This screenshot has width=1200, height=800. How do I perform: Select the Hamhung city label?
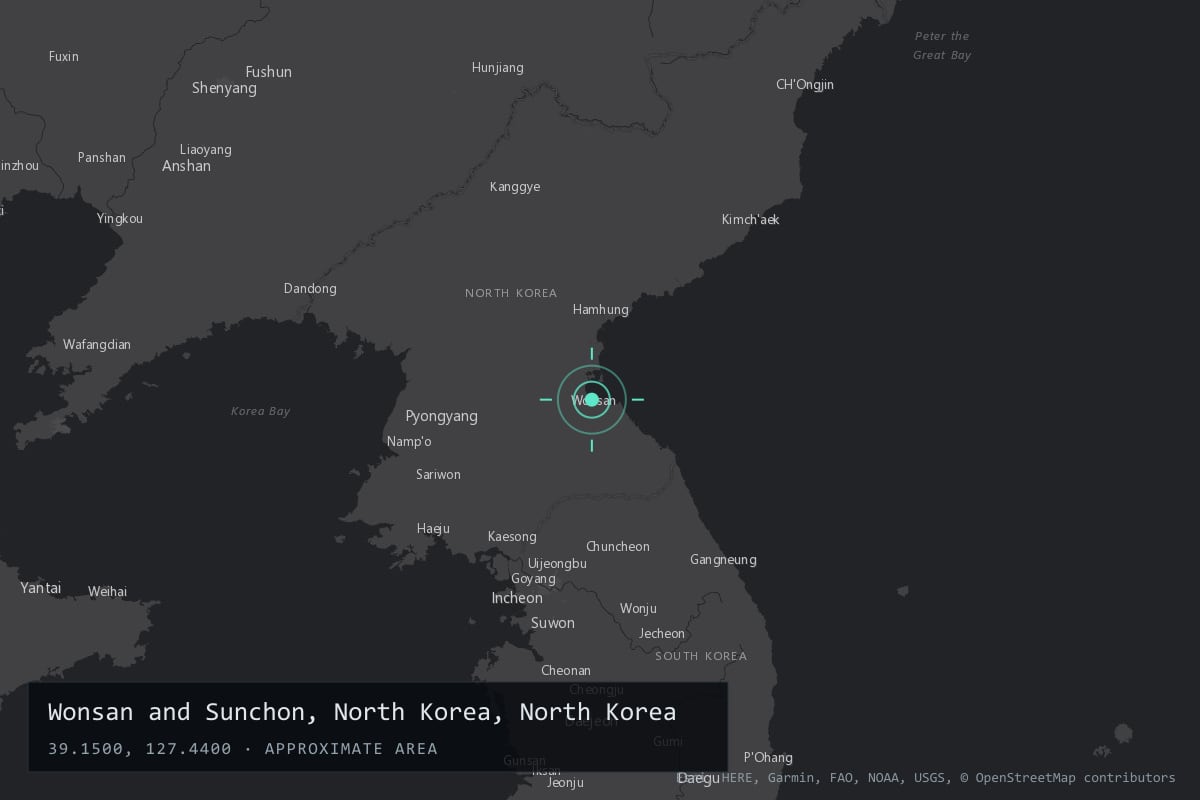[601, 310]
